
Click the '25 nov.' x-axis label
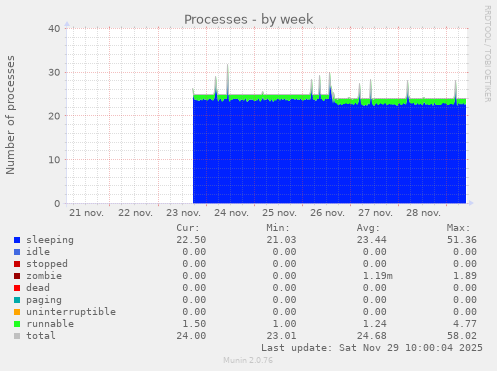279,213
